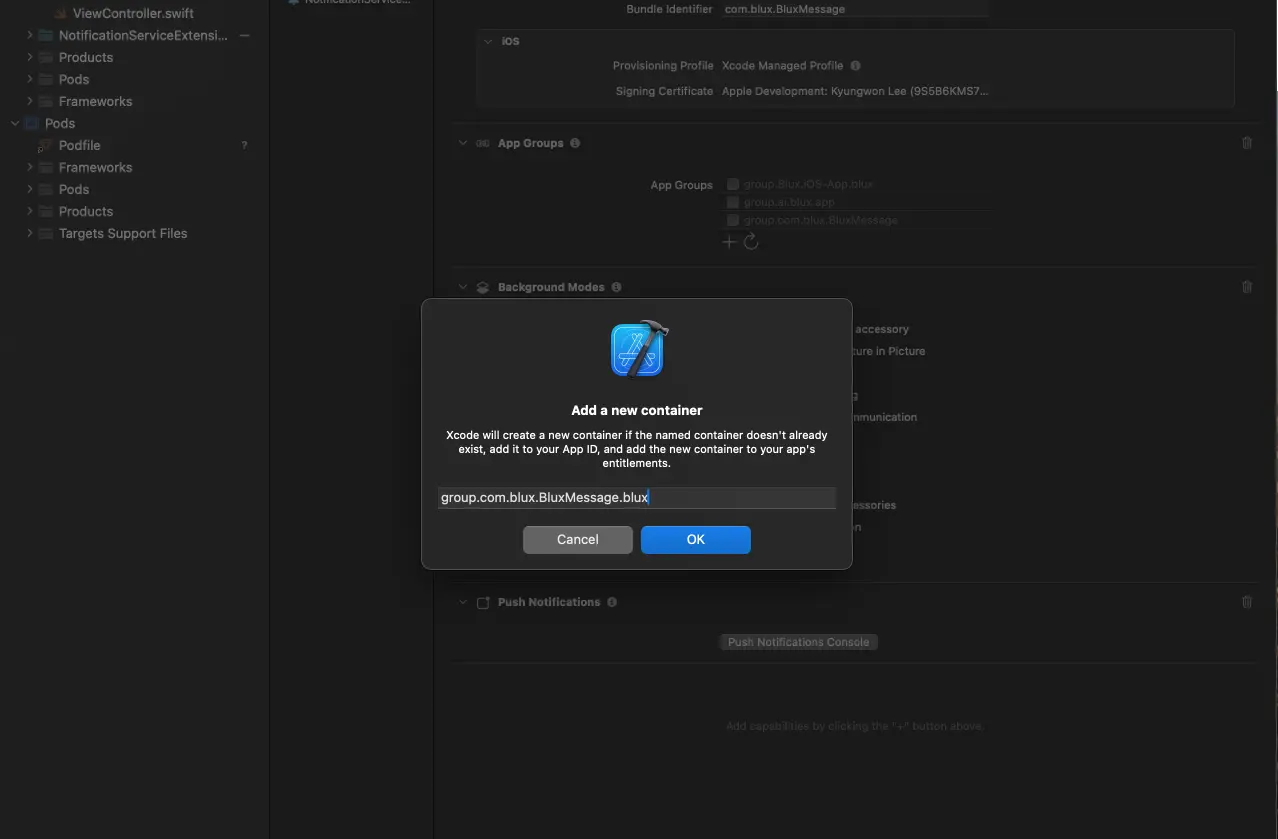Click the Swift icon beside ViewController.swift

[60, 14]
